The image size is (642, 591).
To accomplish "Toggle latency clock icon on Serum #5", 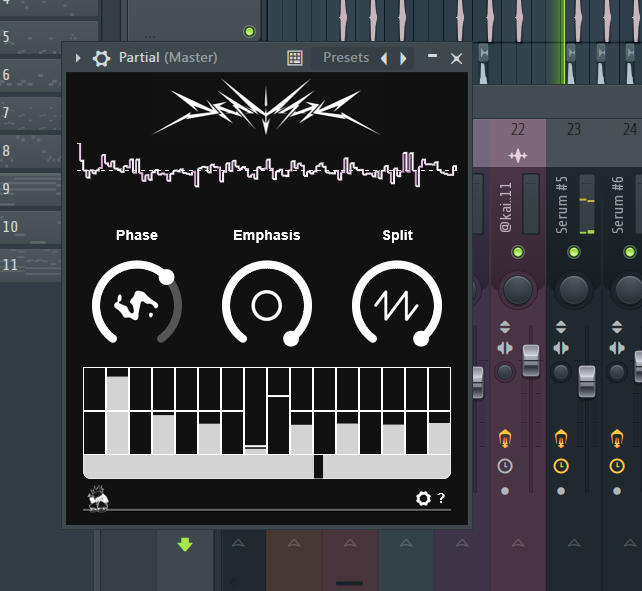I will pos(561,466).
